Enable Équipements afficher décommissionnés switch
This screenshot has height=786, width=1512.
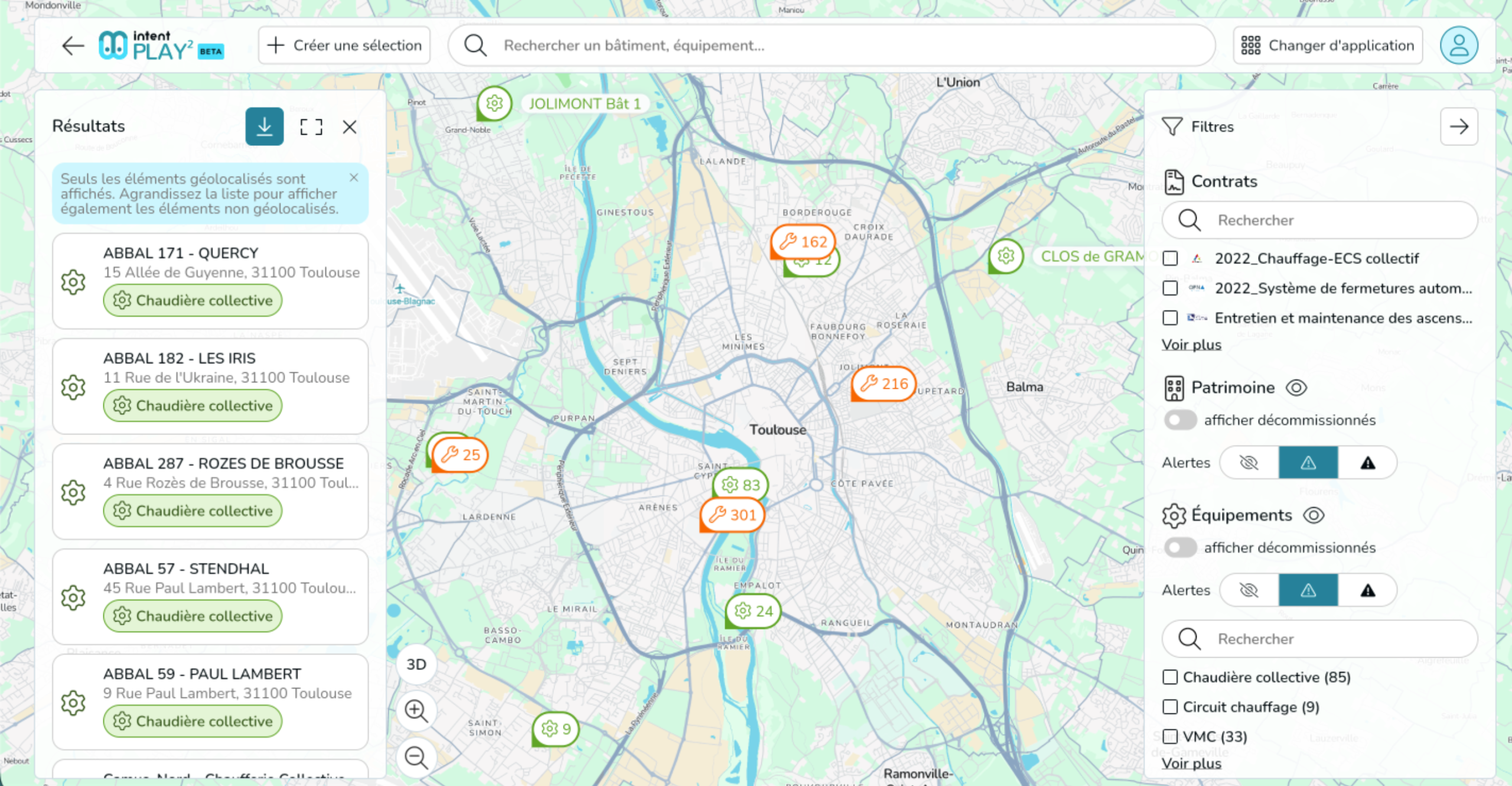click(1179, 548)
